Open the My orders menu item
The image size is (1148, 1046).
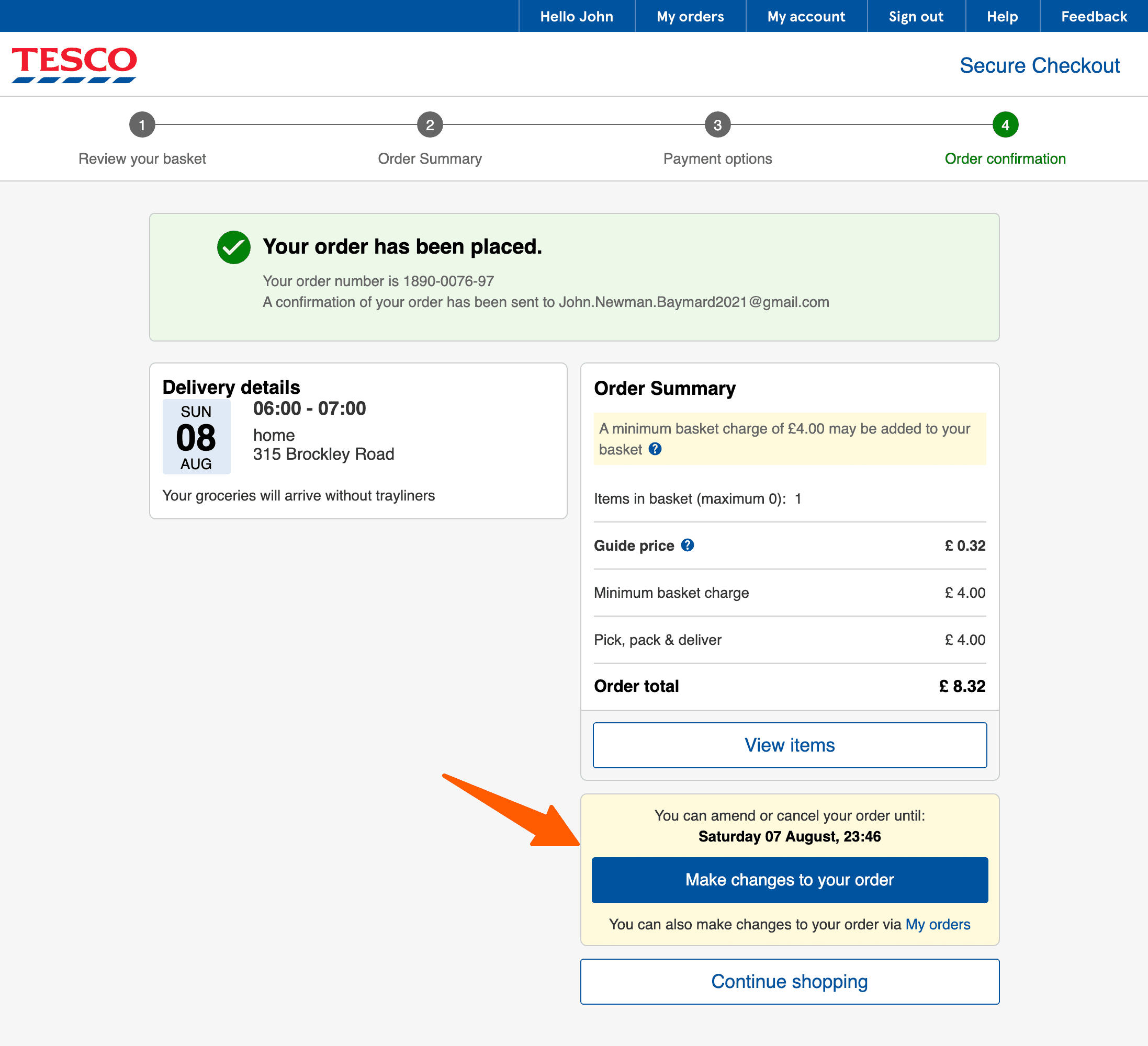point(690,16)
